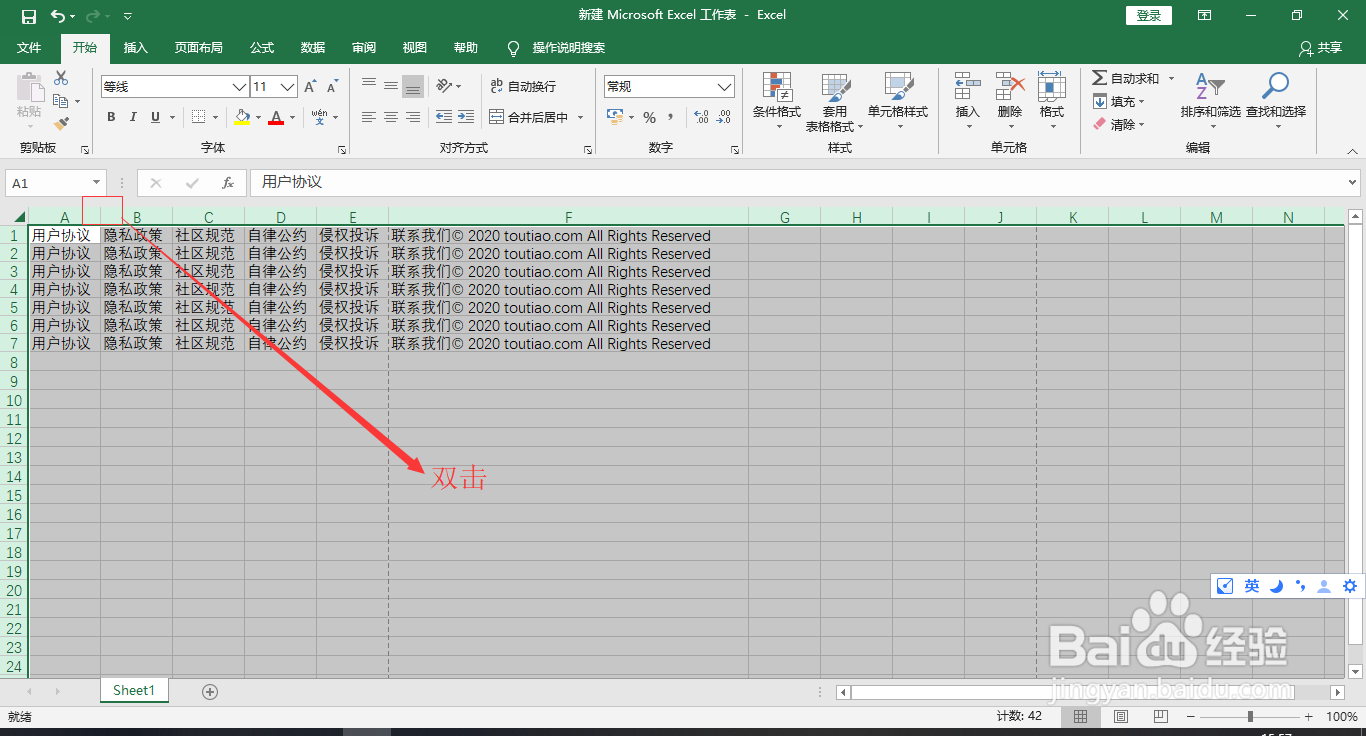Switch to the 视图 tab
The width and height of the screenshot is (1366, 736).
pyautogui.click(x=415, y=48)
